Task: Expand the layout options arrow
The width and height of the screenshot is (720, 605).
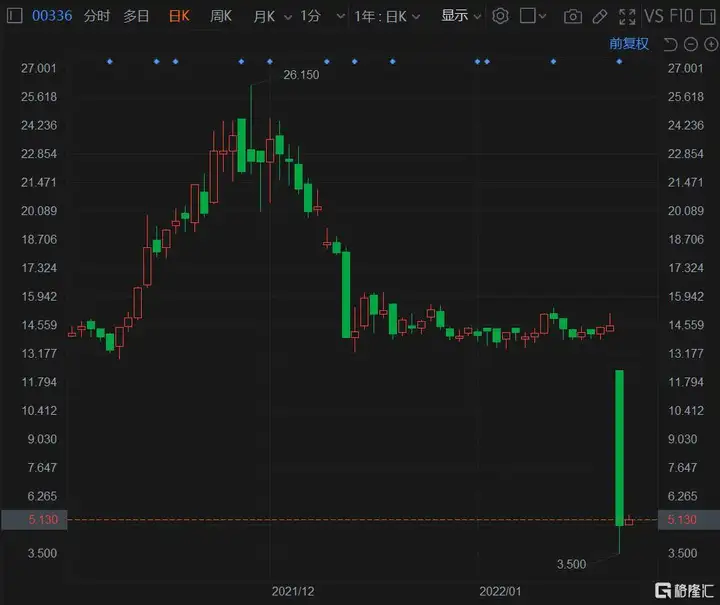Action: (x=542, y=17)
